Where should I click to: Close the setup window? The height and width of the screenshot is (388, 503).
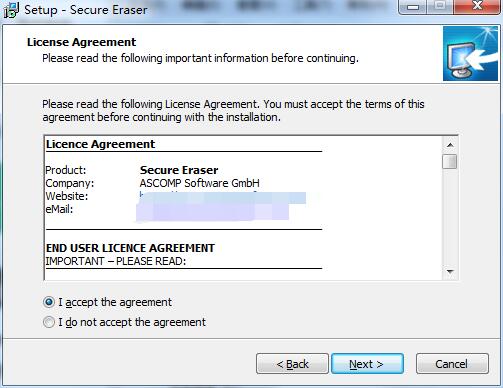point(477,7)
